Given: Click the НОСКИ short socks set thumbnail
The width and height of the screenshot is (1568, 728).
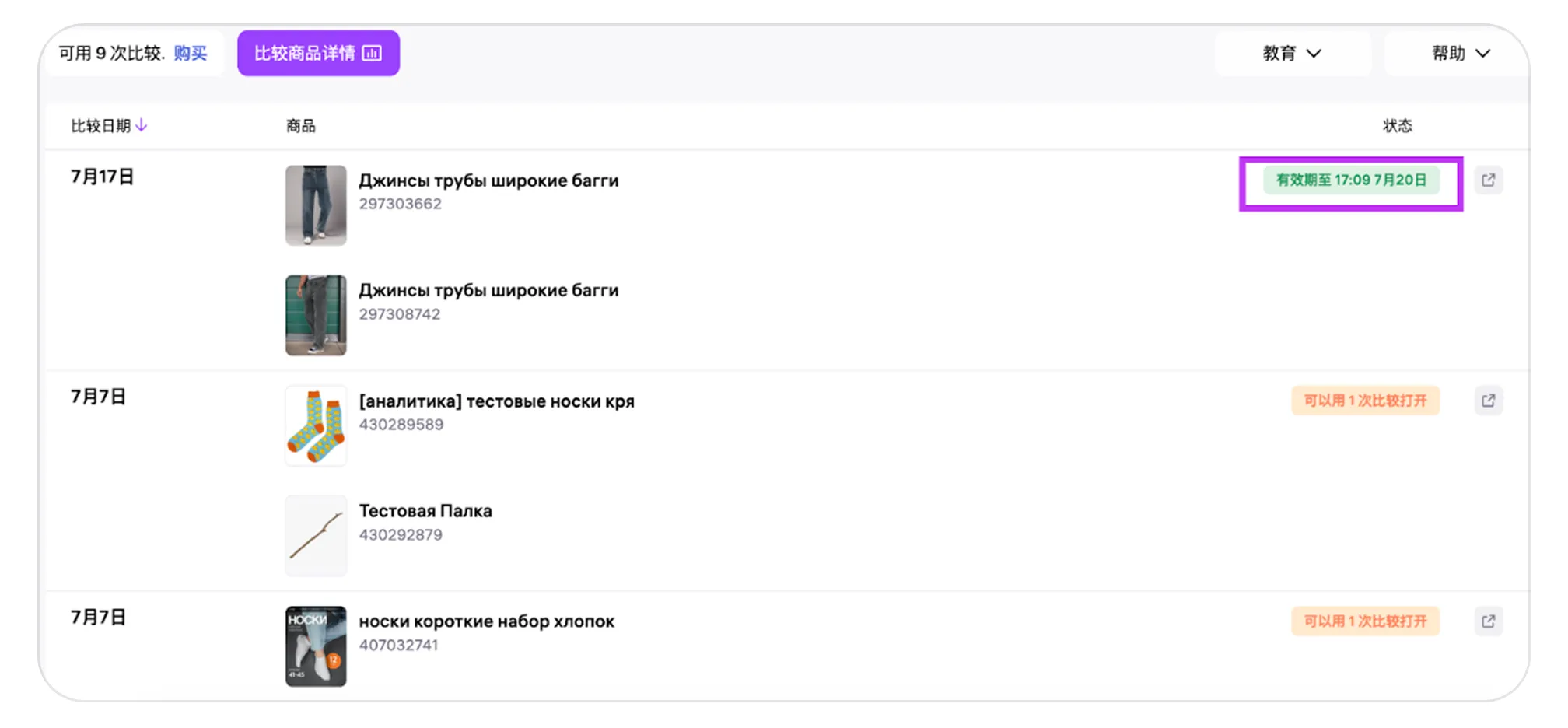Looking at the screenshot, I should pos(316,646).
